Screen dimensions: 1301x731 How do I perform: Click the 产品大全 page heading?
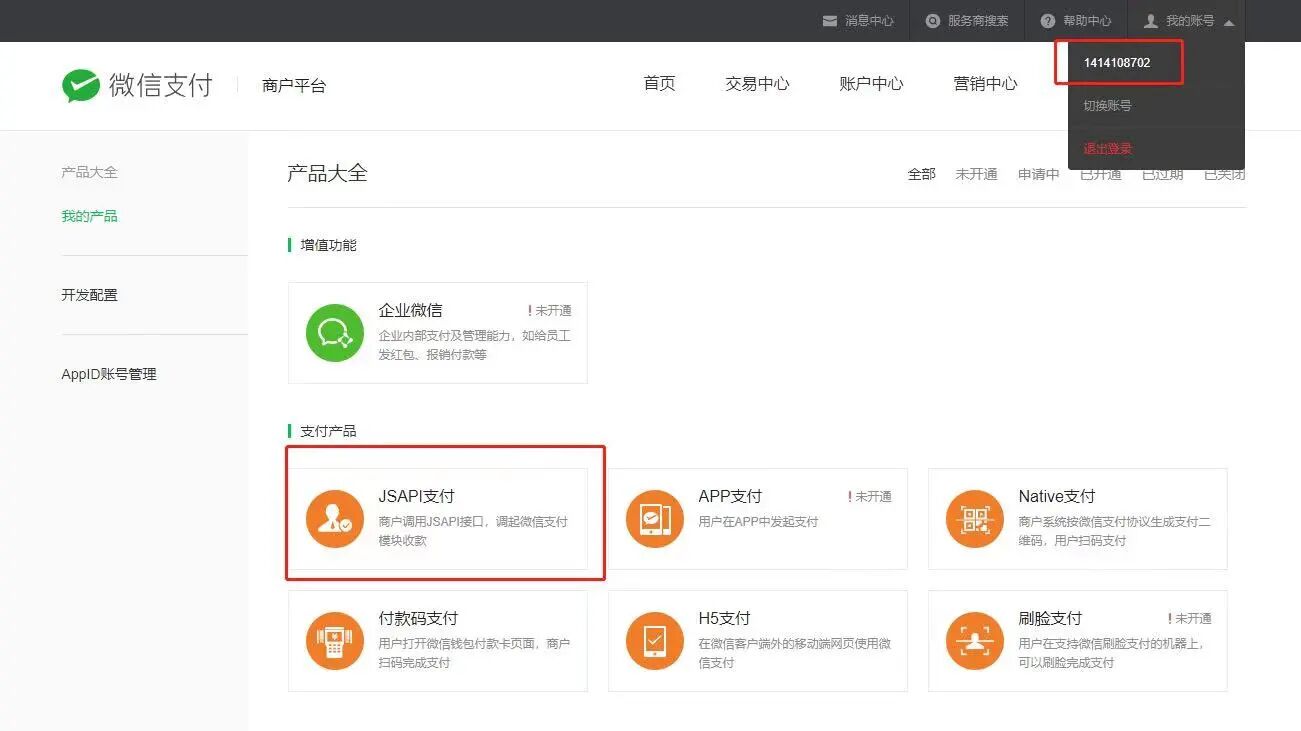pos(327,173)
